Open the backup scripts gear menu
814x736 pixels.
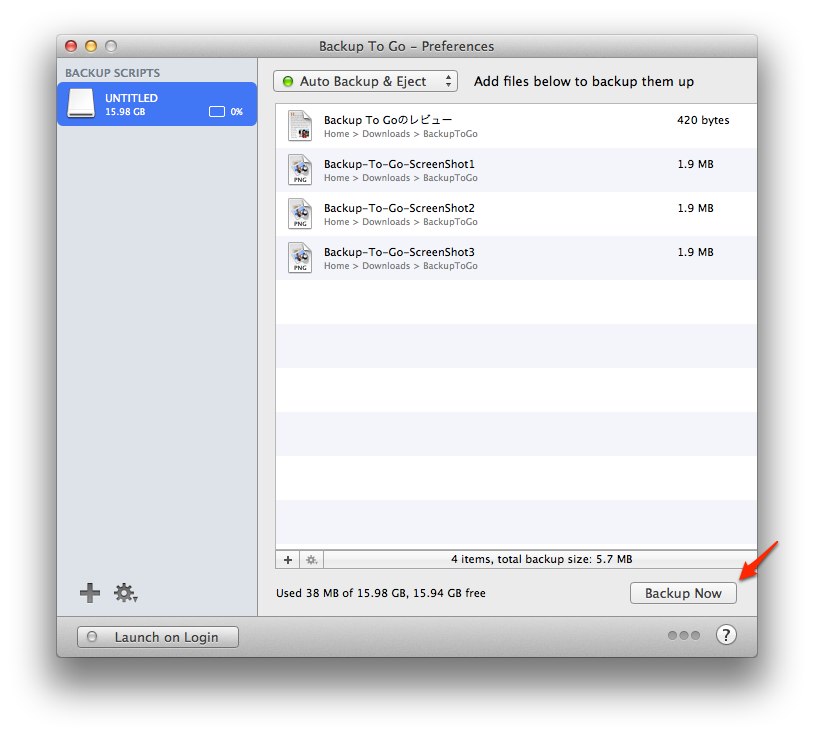[125, 592]
